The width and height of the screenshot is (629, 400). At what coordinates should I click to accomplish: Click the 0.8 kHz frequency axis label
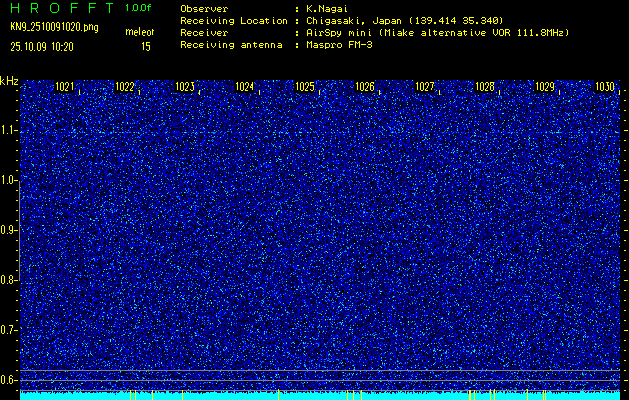click(x=9, y=280)
